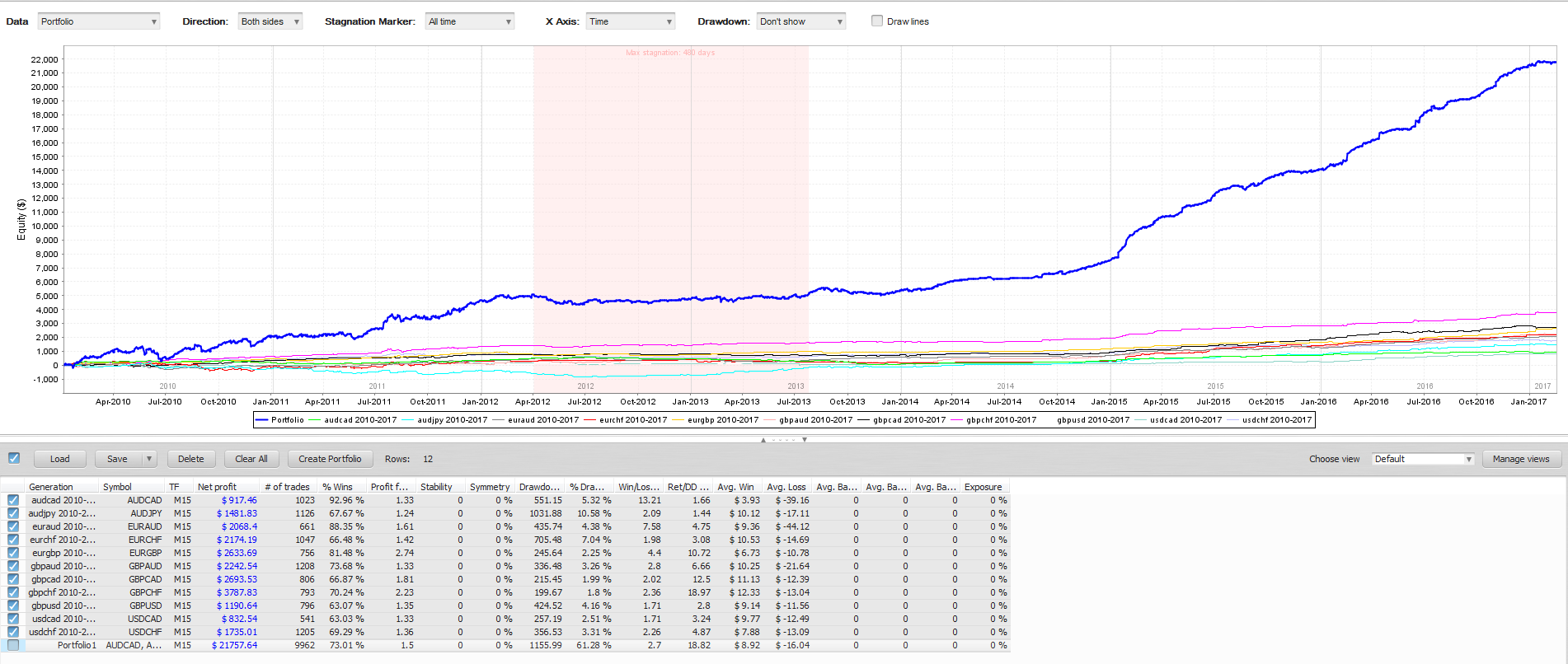
Task: Sort by the Stability column header
Action: point(440,487)
